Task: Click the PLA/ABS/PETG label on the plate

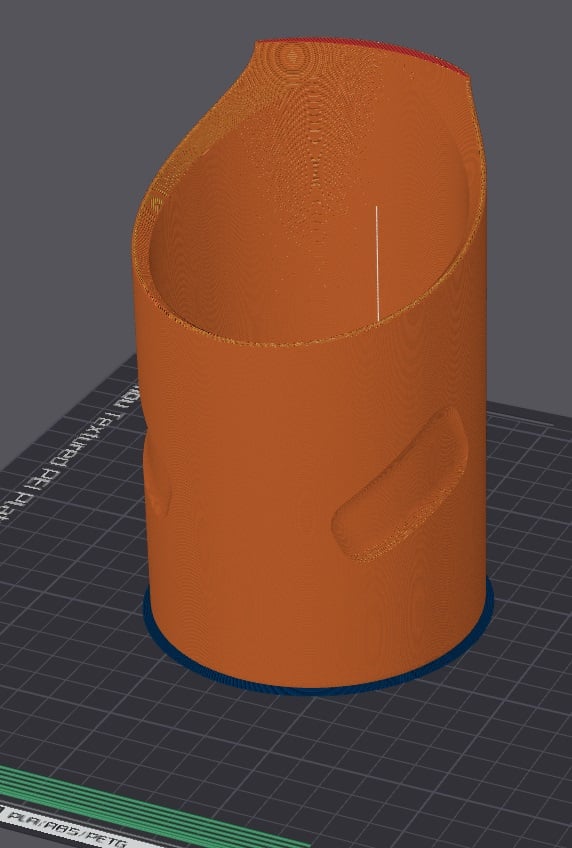Action: tap(68, 831)
